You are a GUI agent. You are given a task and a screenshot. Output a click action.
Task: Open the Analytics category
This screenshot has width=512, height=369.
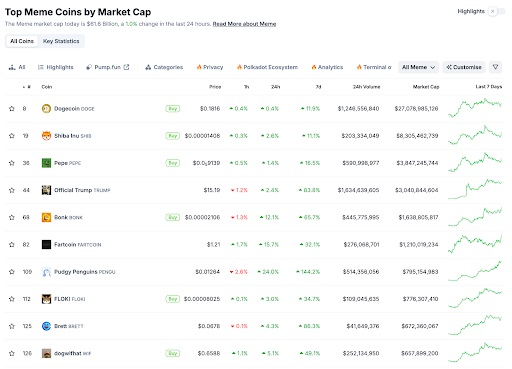point(327,67)
